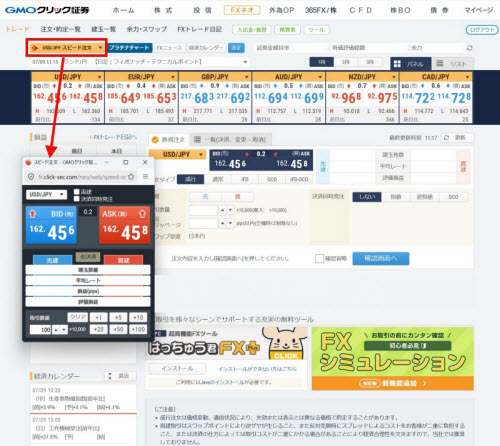Increase order quantity with the up stepper in the 新規注文 form

[x=223, y=210]
